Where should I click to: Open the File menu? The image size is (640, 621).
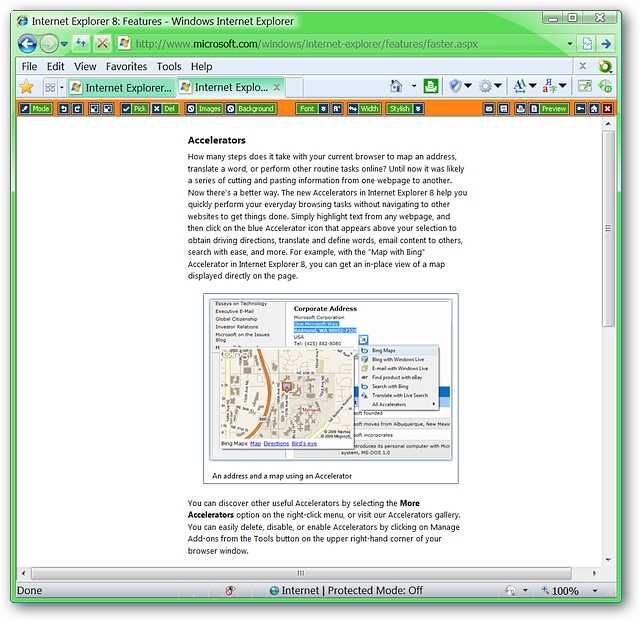point(29,66)
